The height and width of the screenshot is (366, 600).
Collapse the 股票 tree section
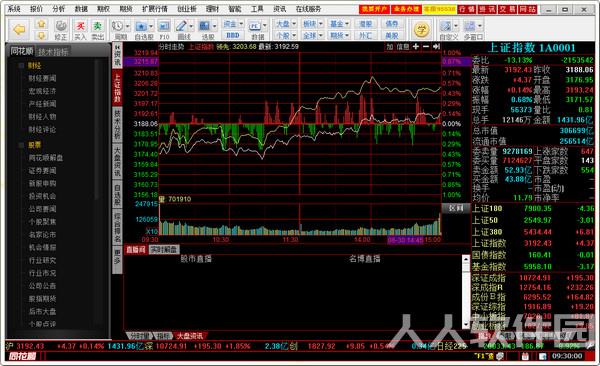pos(21,145)
